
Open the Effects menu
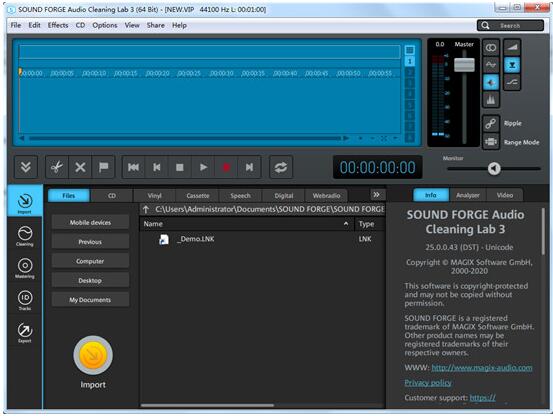click(58, 25)
